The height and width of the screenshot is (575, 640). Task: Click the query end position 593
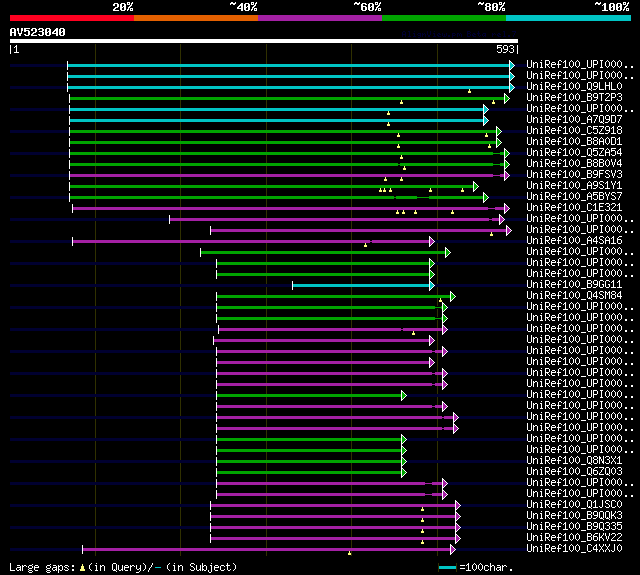pos(505,49)
